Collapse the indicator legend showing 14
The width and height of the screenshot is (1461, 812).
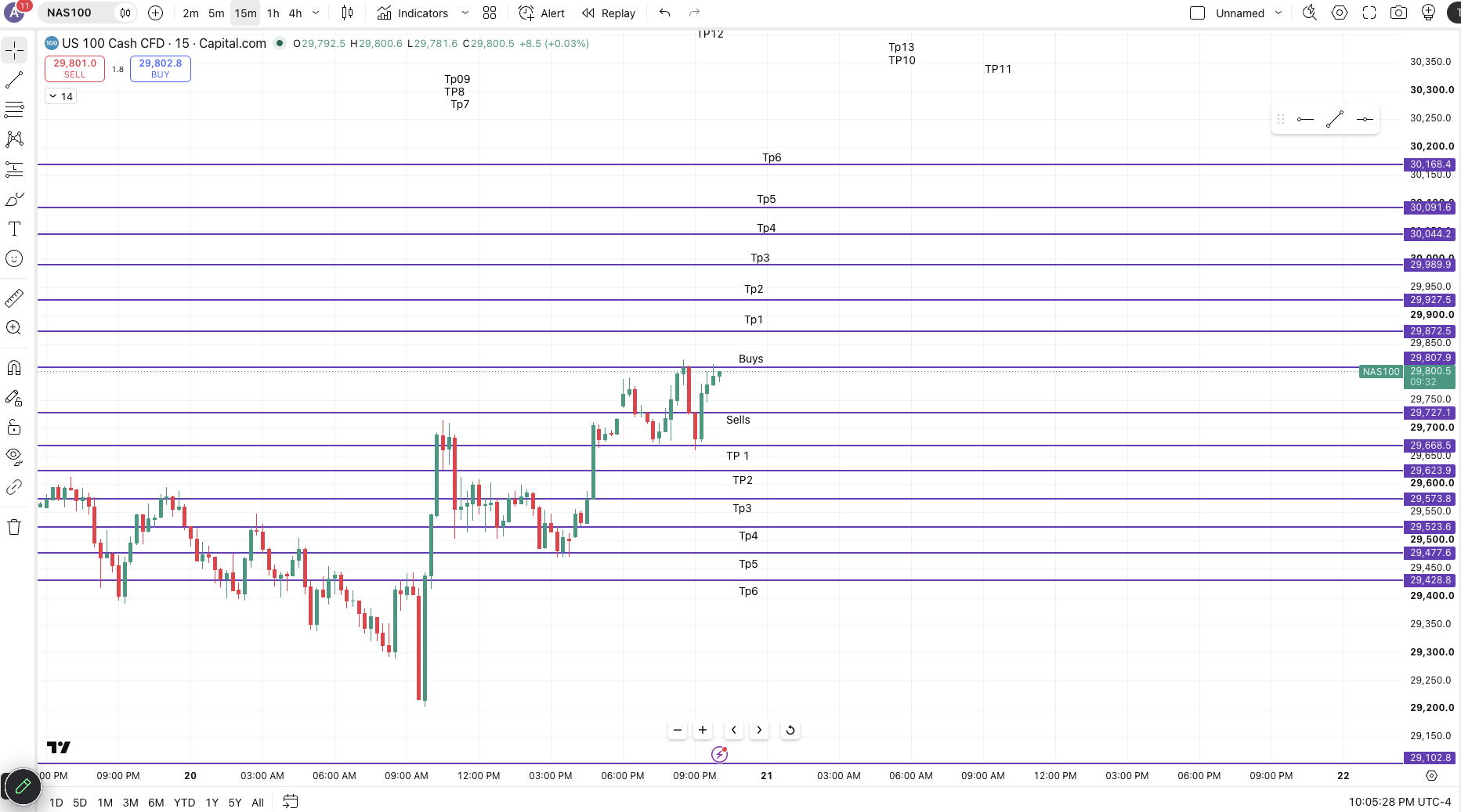tap(60, 96)
